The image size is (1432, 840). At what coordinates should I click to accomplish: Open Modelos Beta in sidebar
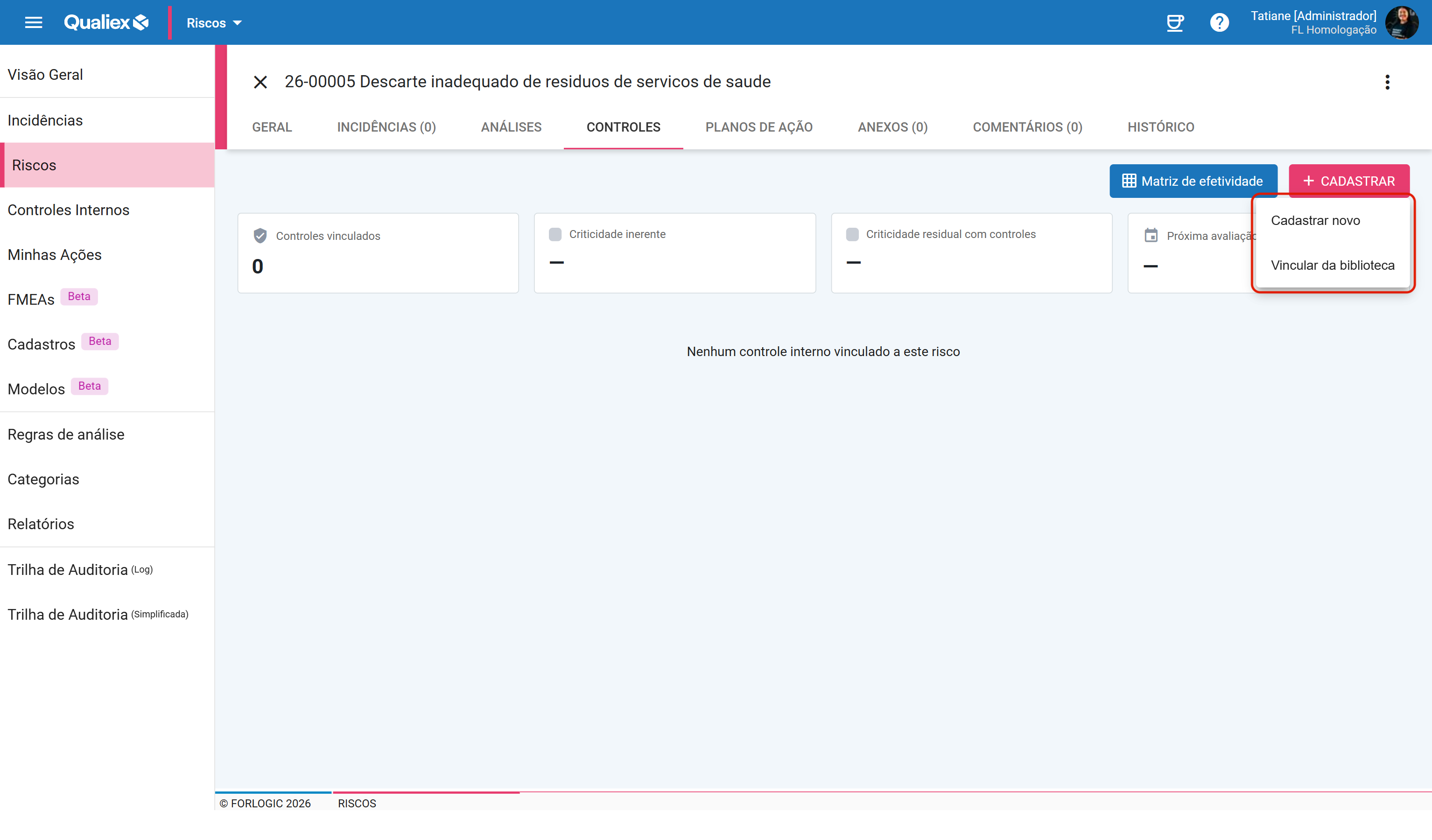[x=107, y=389]
